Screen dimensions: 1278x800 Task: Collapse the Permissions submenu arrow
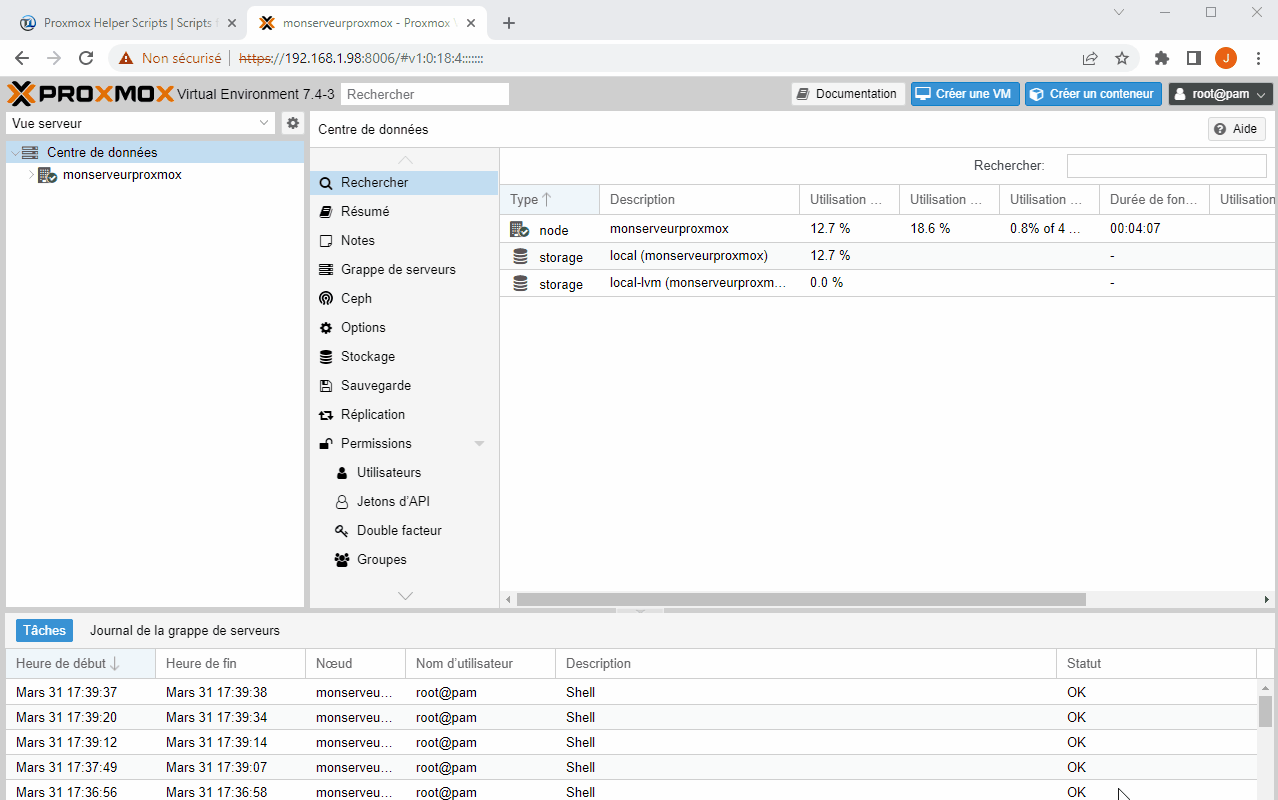pos(479,443)
